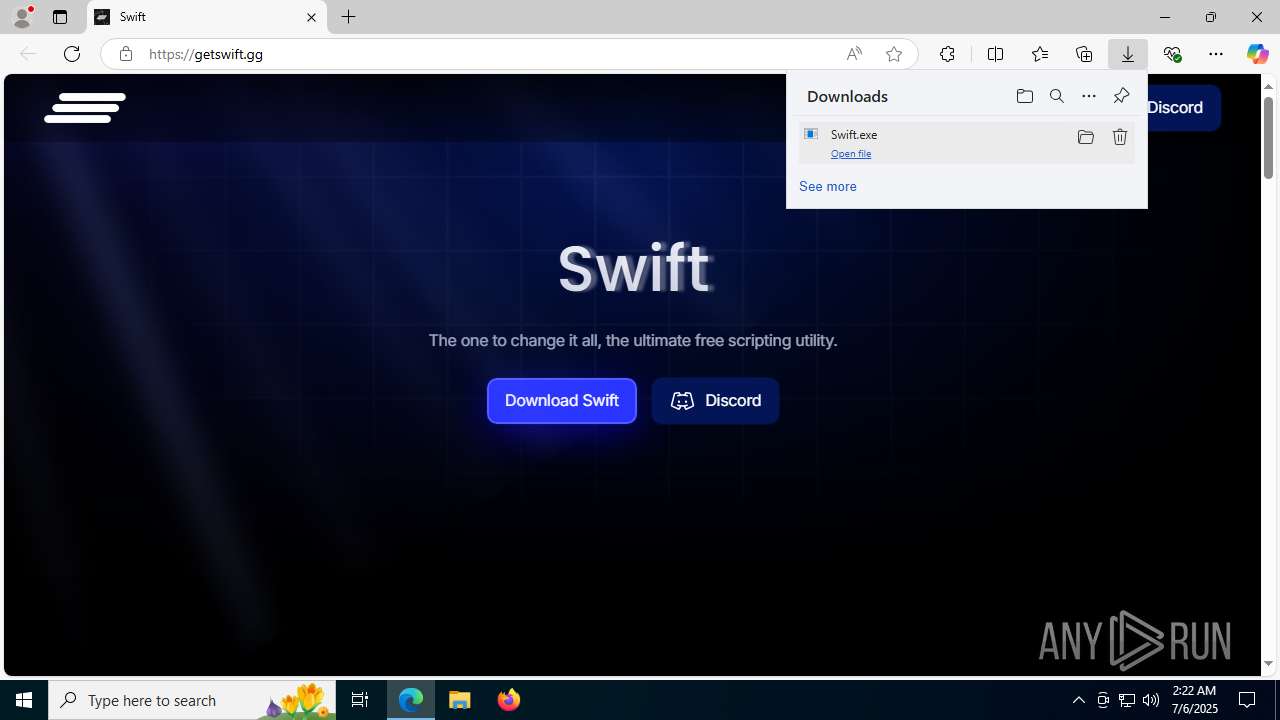Show hidden system tray icons
This screenshot has width=1280, height=720.
(x=1079, y=700)
